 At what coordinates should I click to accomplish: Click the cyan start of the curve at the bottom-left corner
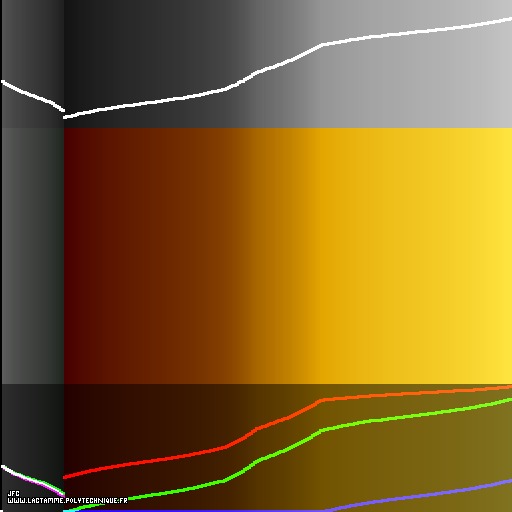click(68, 510)
